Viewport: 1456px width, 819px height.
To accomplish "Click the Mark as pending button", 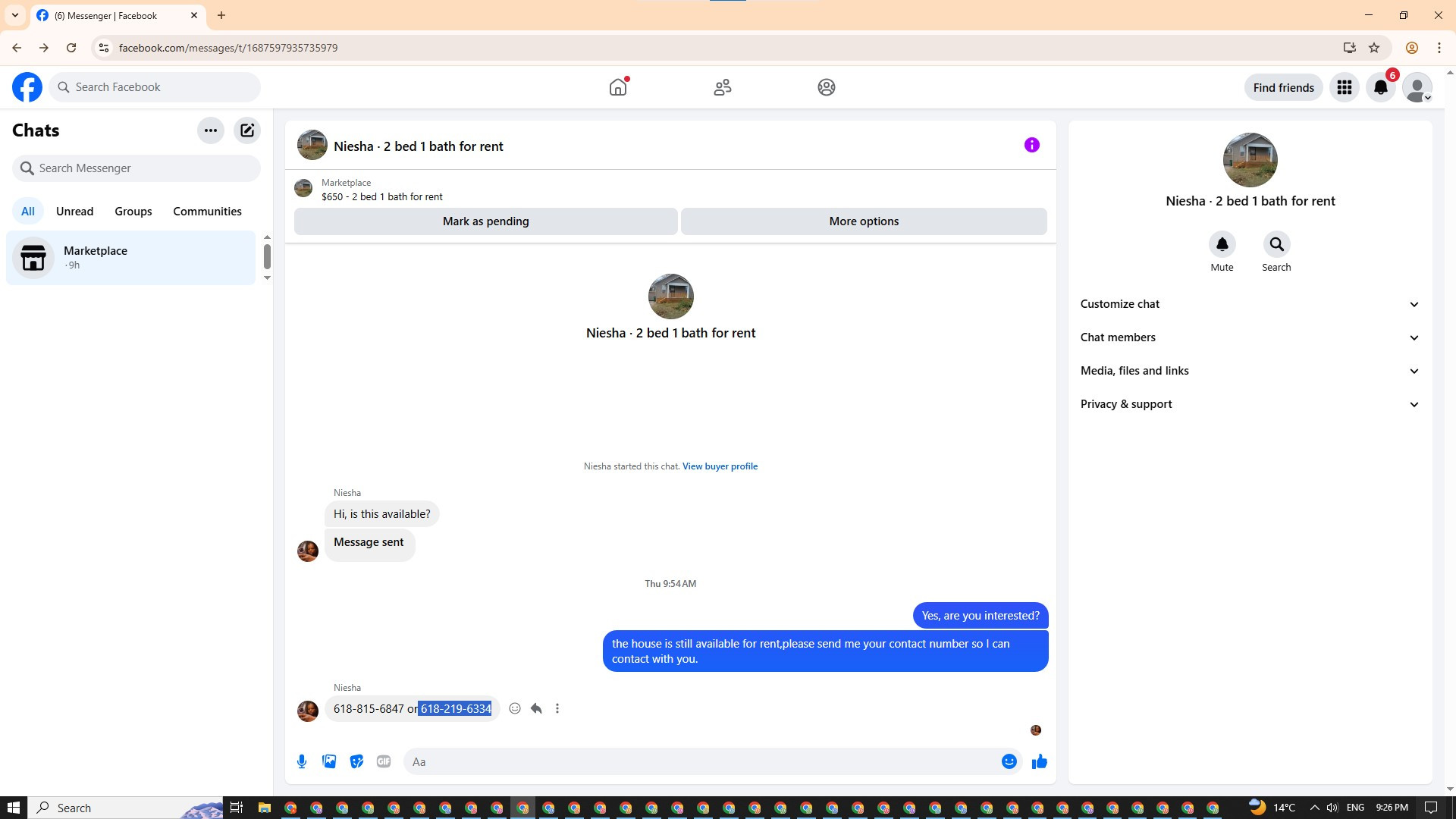I will pos(485,221).
